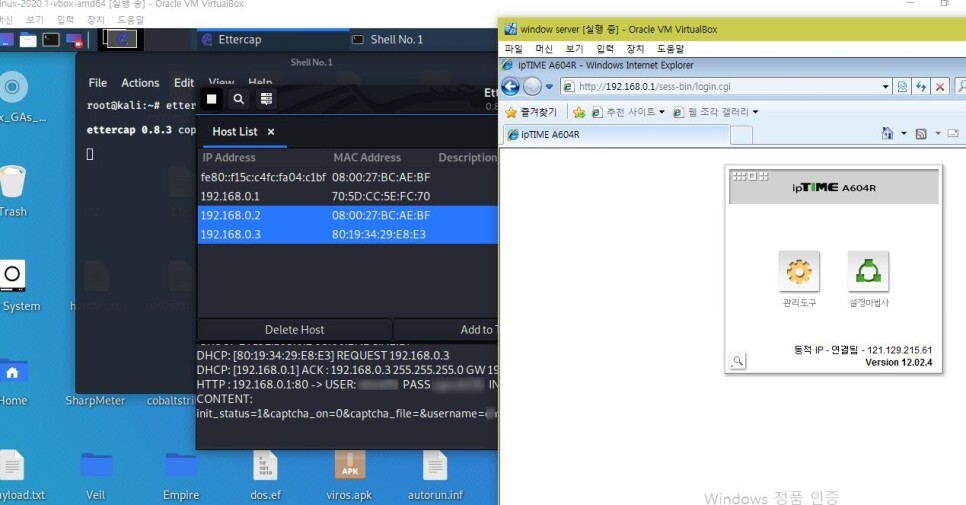Open the ipTIME 관리도구 gear icon
Viewport: 966px width, 505px height.
click(x=799, y=271)
